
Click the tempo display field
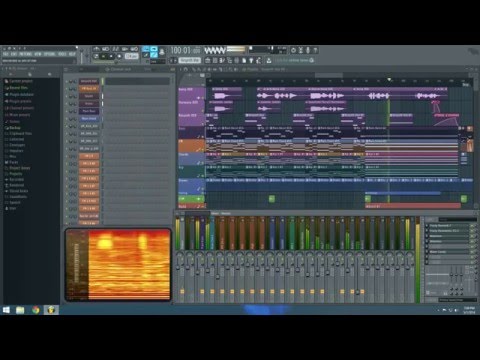[131, 56]
